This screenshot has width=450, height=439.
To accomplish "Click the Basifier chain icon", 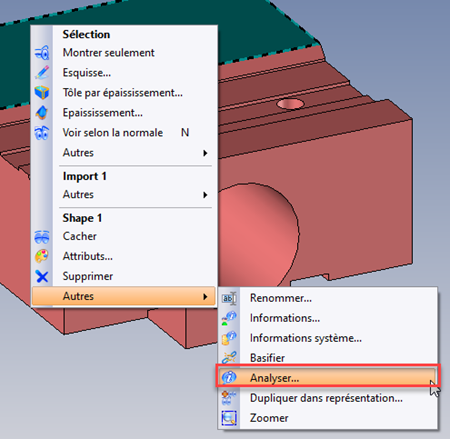I will [229, 358].
